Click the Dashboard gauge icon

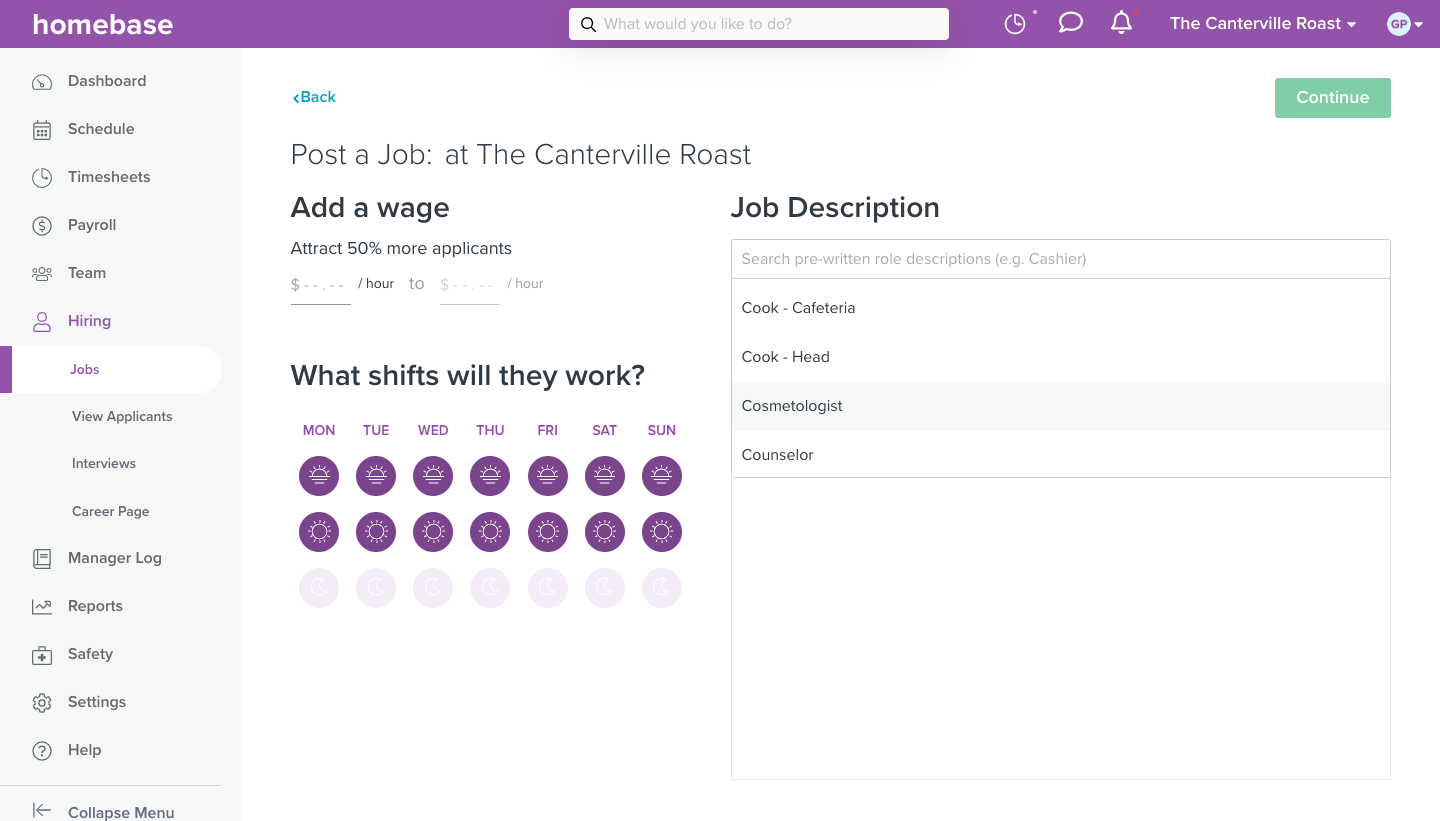point(42,82)
